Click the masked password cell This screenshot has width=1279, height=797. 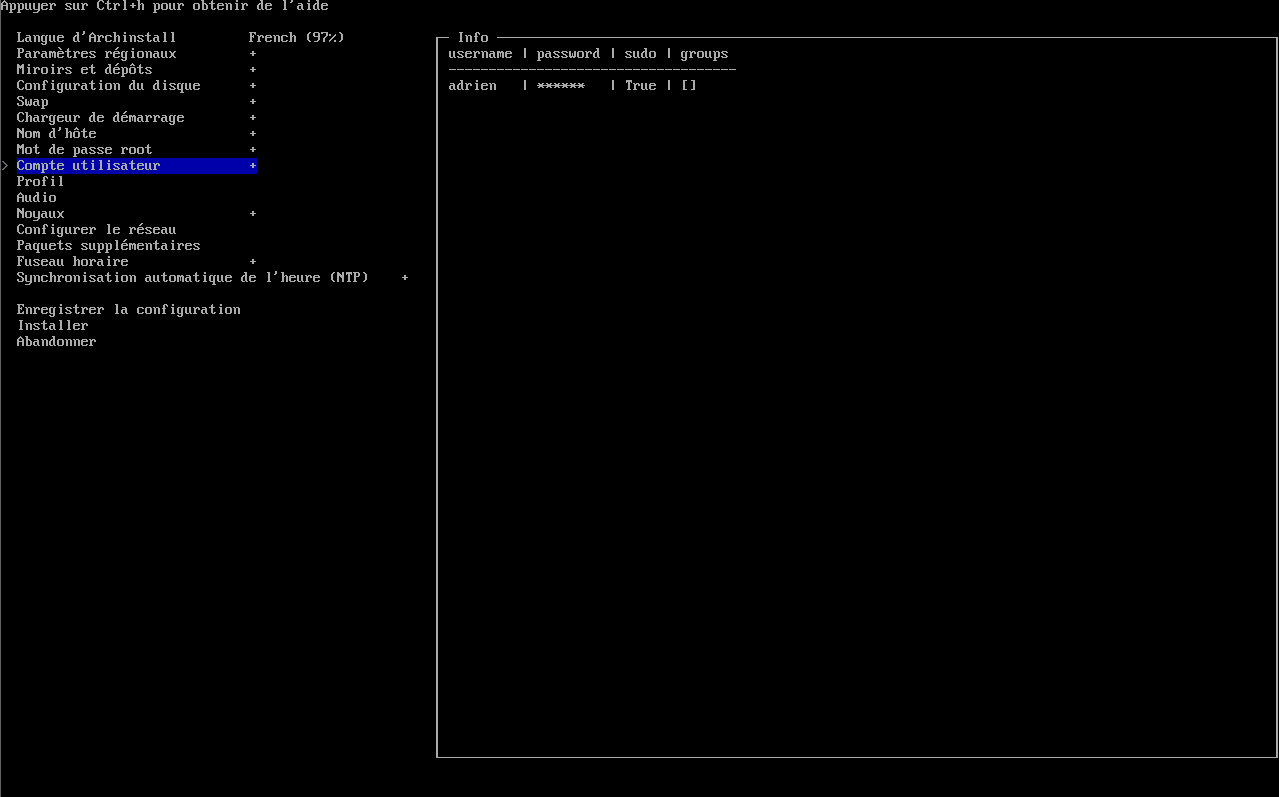[560, 85]
